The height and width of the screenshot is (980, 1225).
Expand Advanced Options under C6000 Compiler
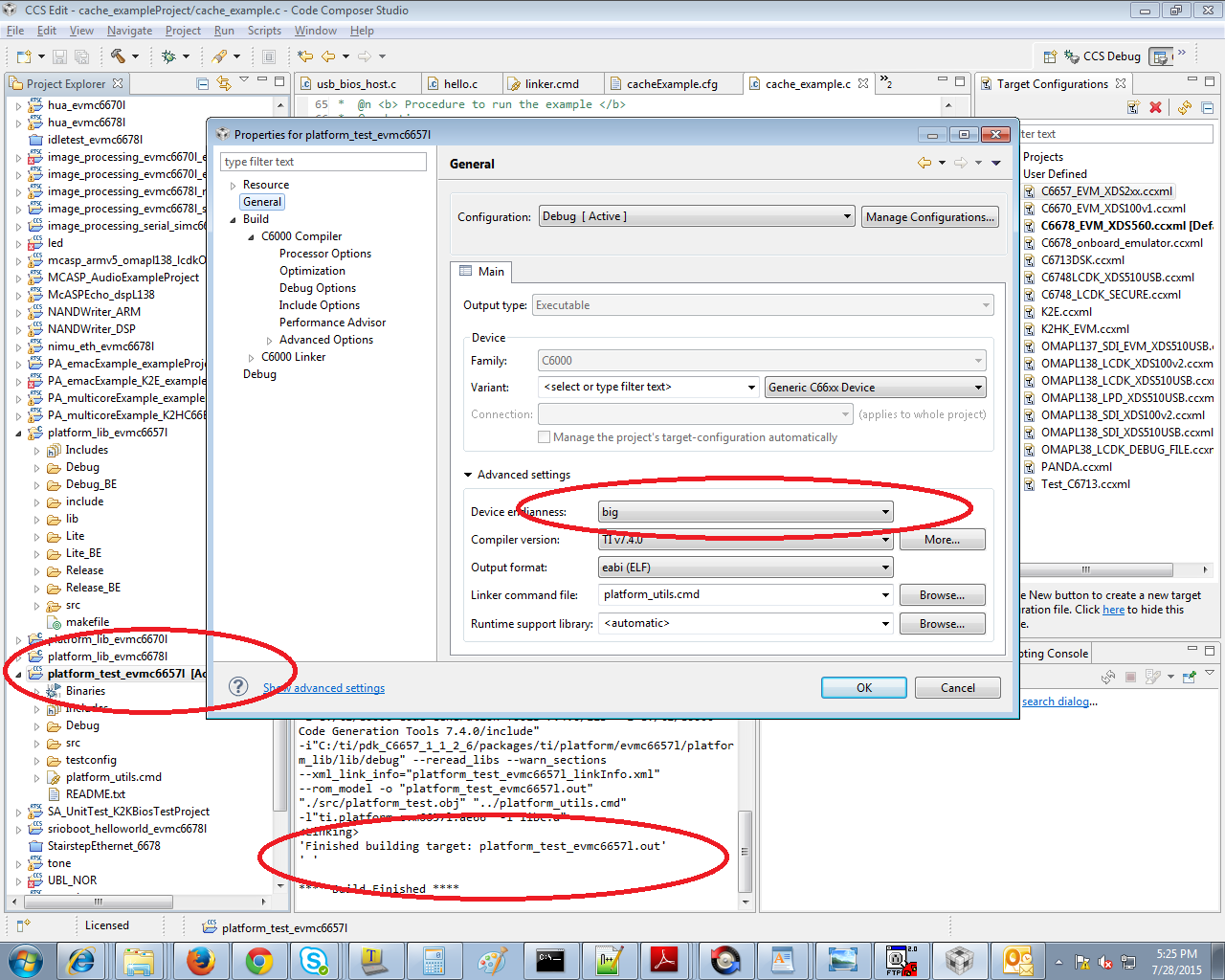click(269, 341)
